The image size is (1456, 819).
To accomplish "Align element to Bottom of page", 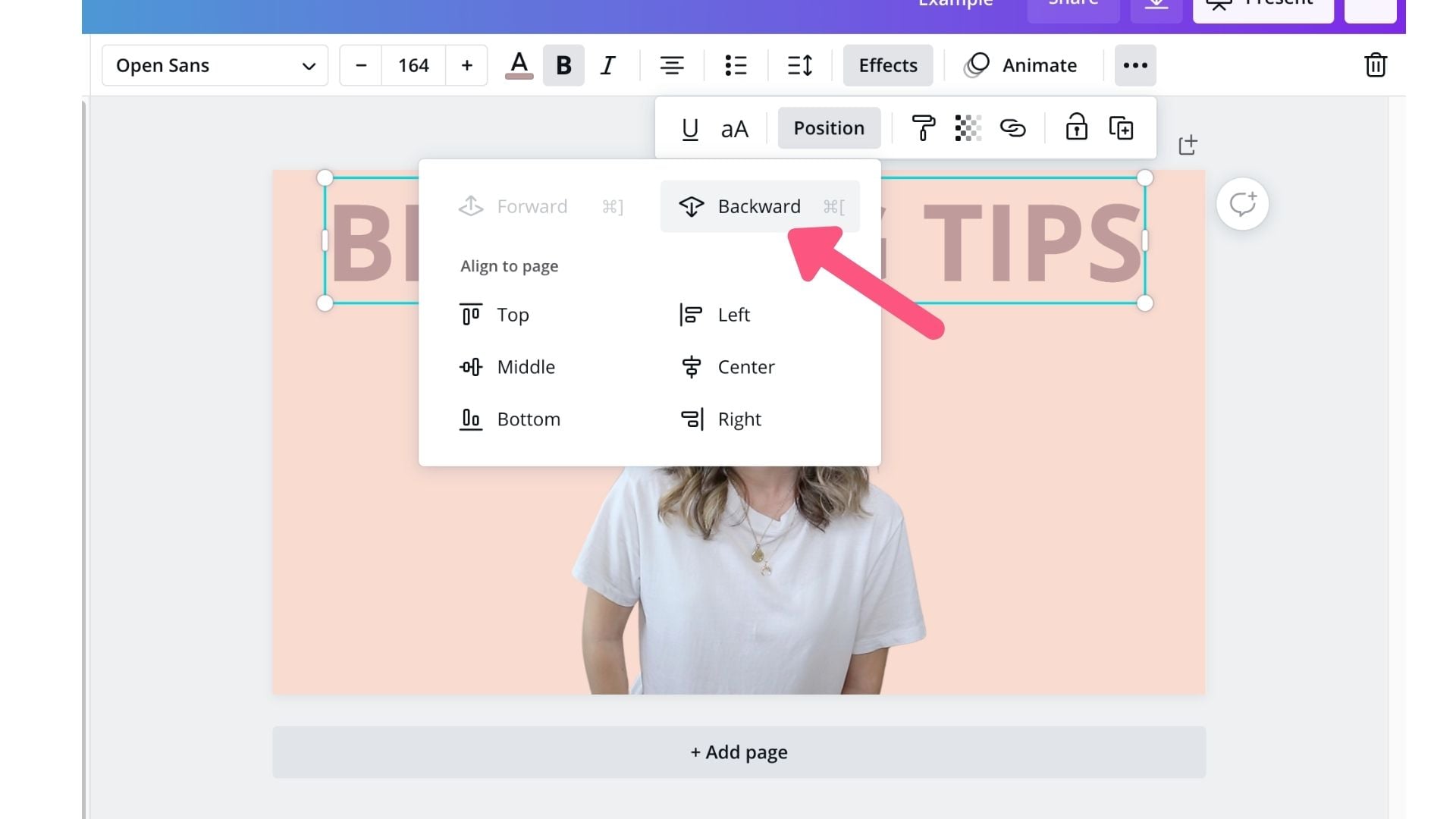I will point(510,419).
